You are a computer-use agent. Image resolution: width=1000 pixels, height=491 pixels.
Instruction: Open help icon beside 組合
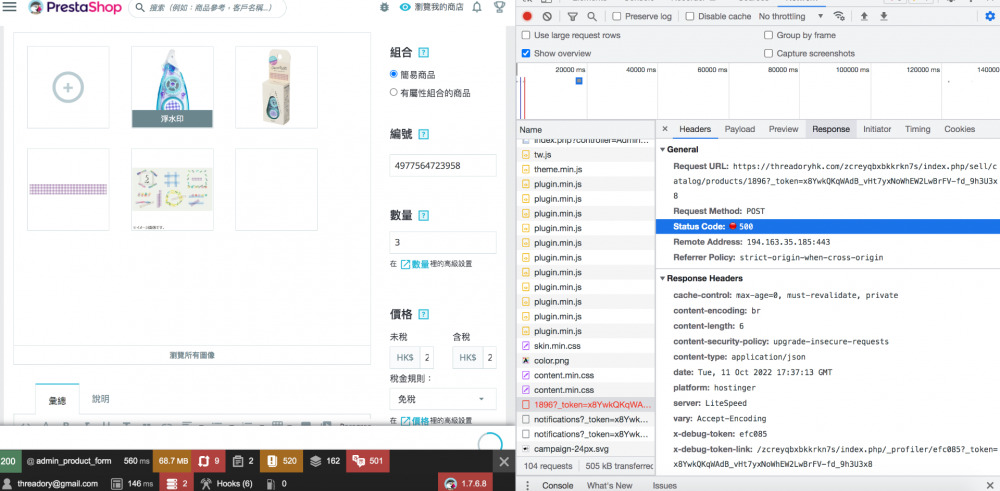coord(423,52)
